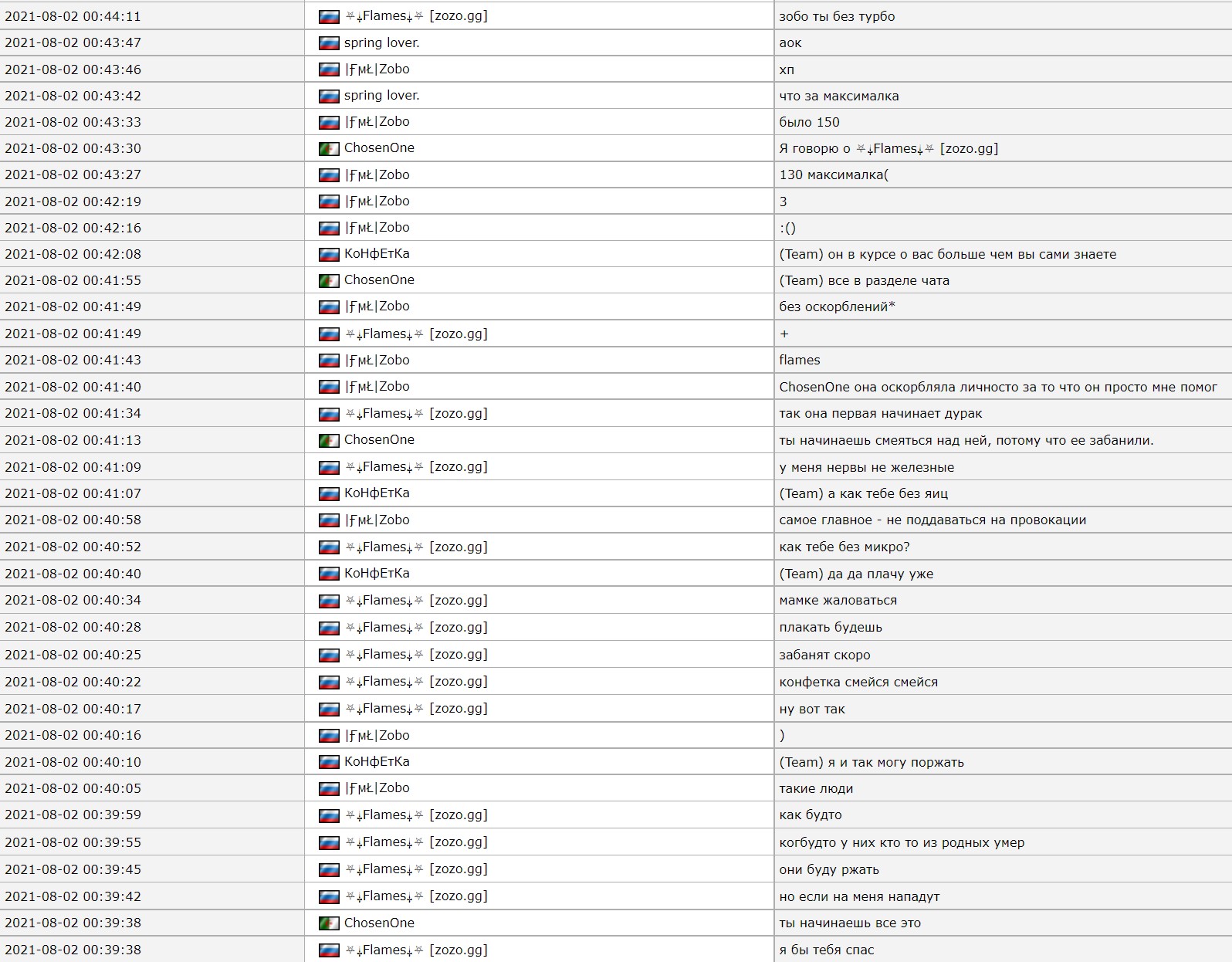Open the spring lover. player name at 00:43:42
Image resolution: width=1232 pixels, height=962 pixels.
[381, 96]
